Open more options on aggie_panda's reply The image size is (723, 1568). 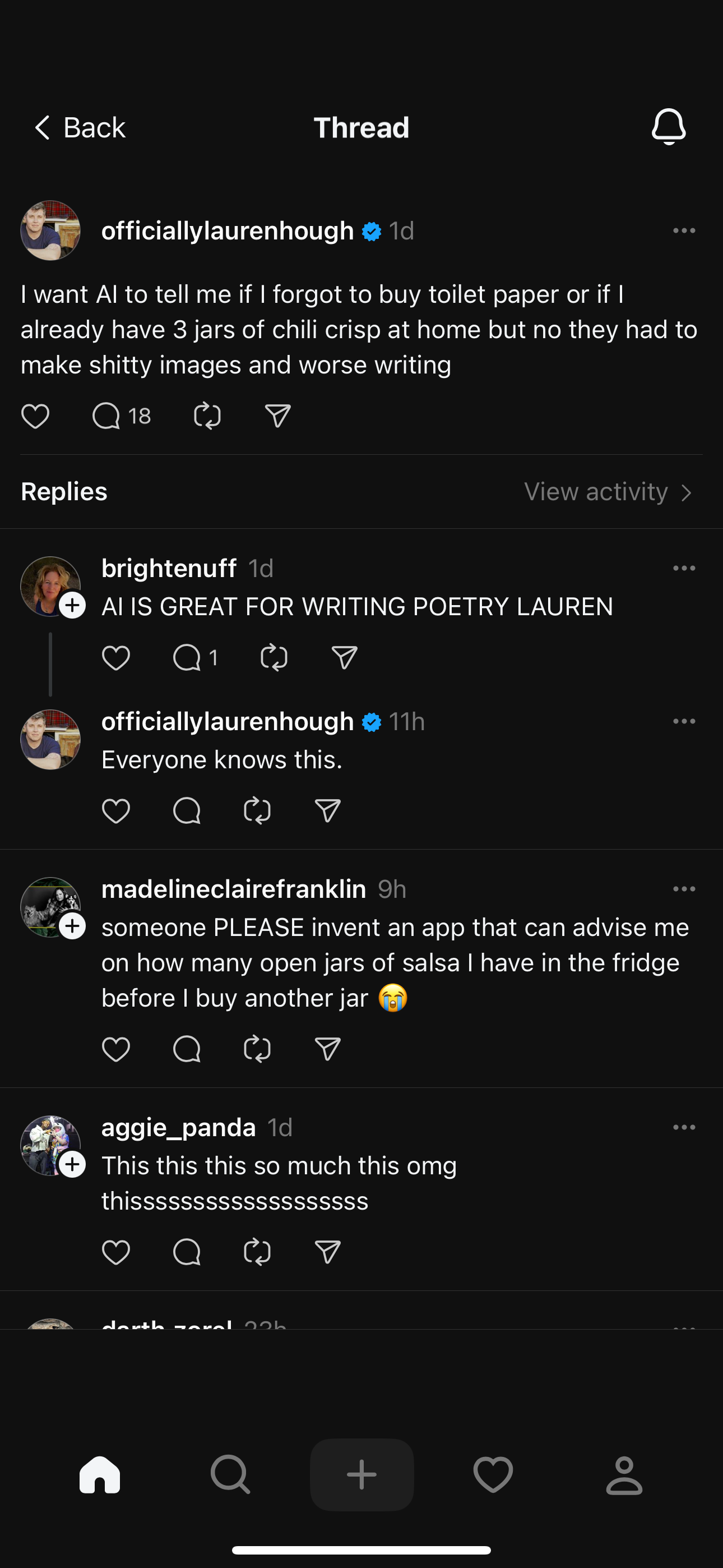(x=684, y=1127)
